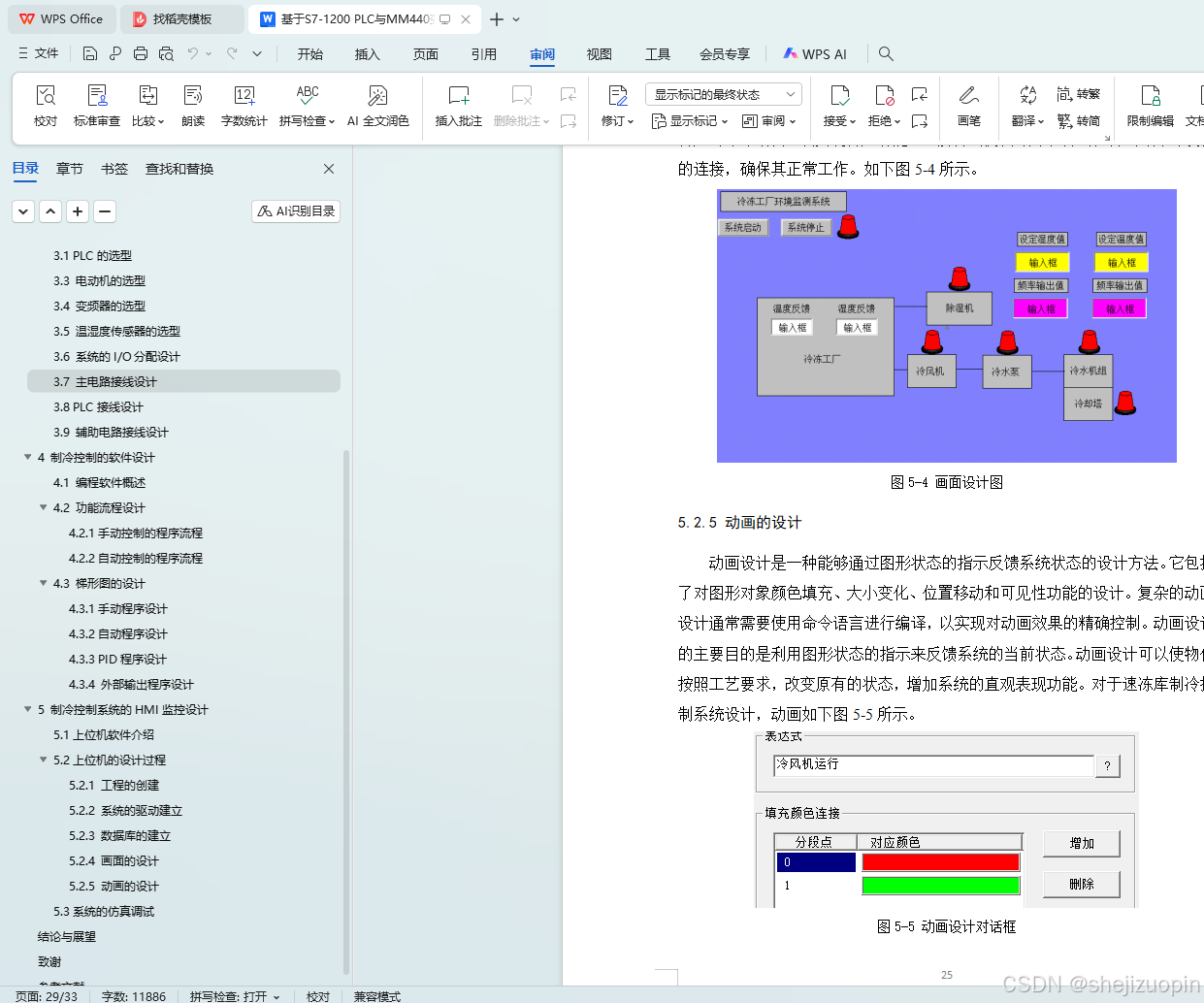Open the 校对 proofreading tool
The width and height of the screenshot is (1204, 1003).
[x=46, y=106]
